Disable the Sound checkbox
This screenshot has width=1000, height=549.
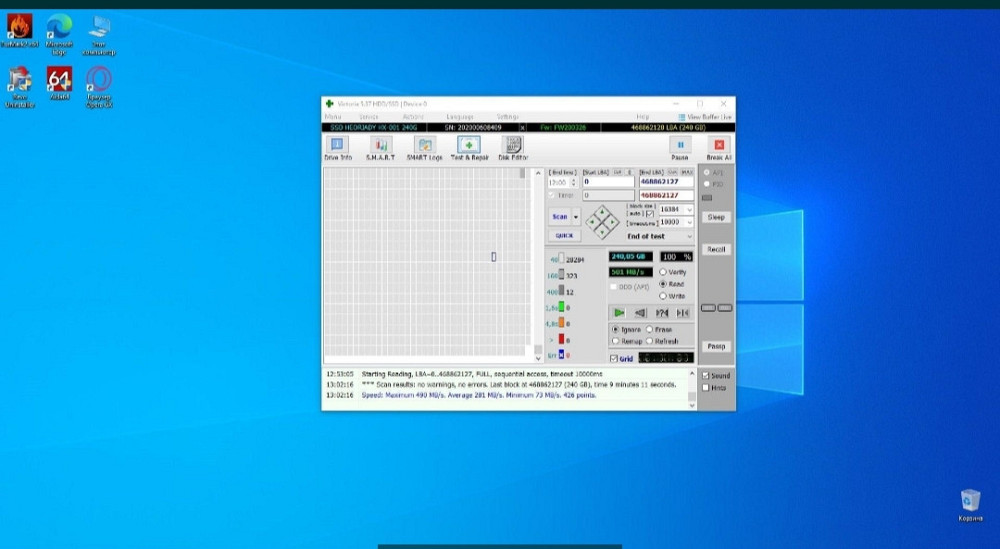[706, 376]
